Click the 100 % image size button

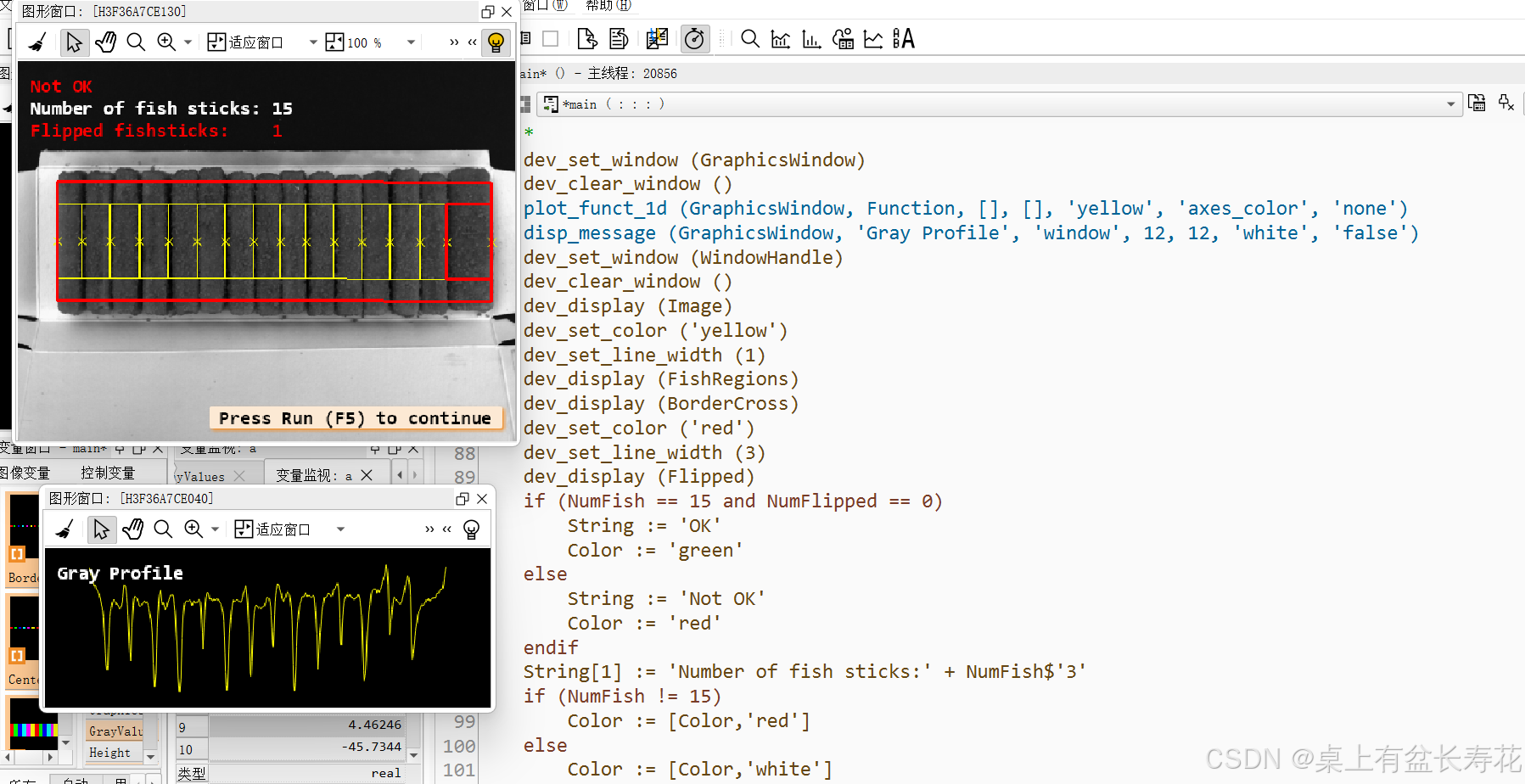click(355, 42)
